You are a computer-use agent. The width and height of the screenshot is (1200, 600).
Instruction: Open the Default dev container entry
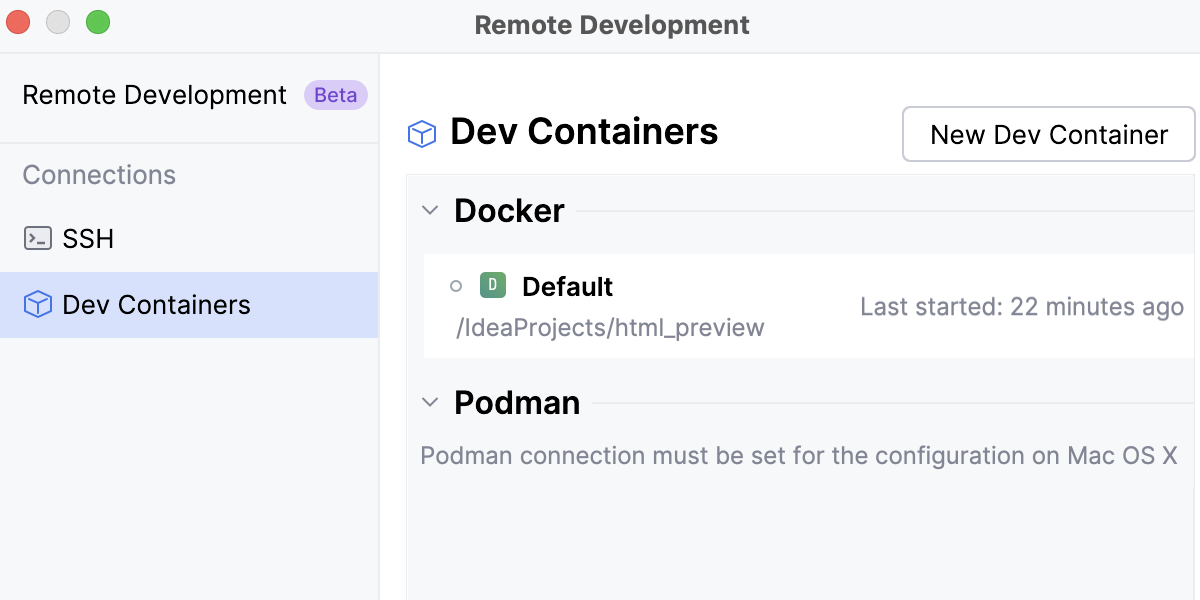566,286
